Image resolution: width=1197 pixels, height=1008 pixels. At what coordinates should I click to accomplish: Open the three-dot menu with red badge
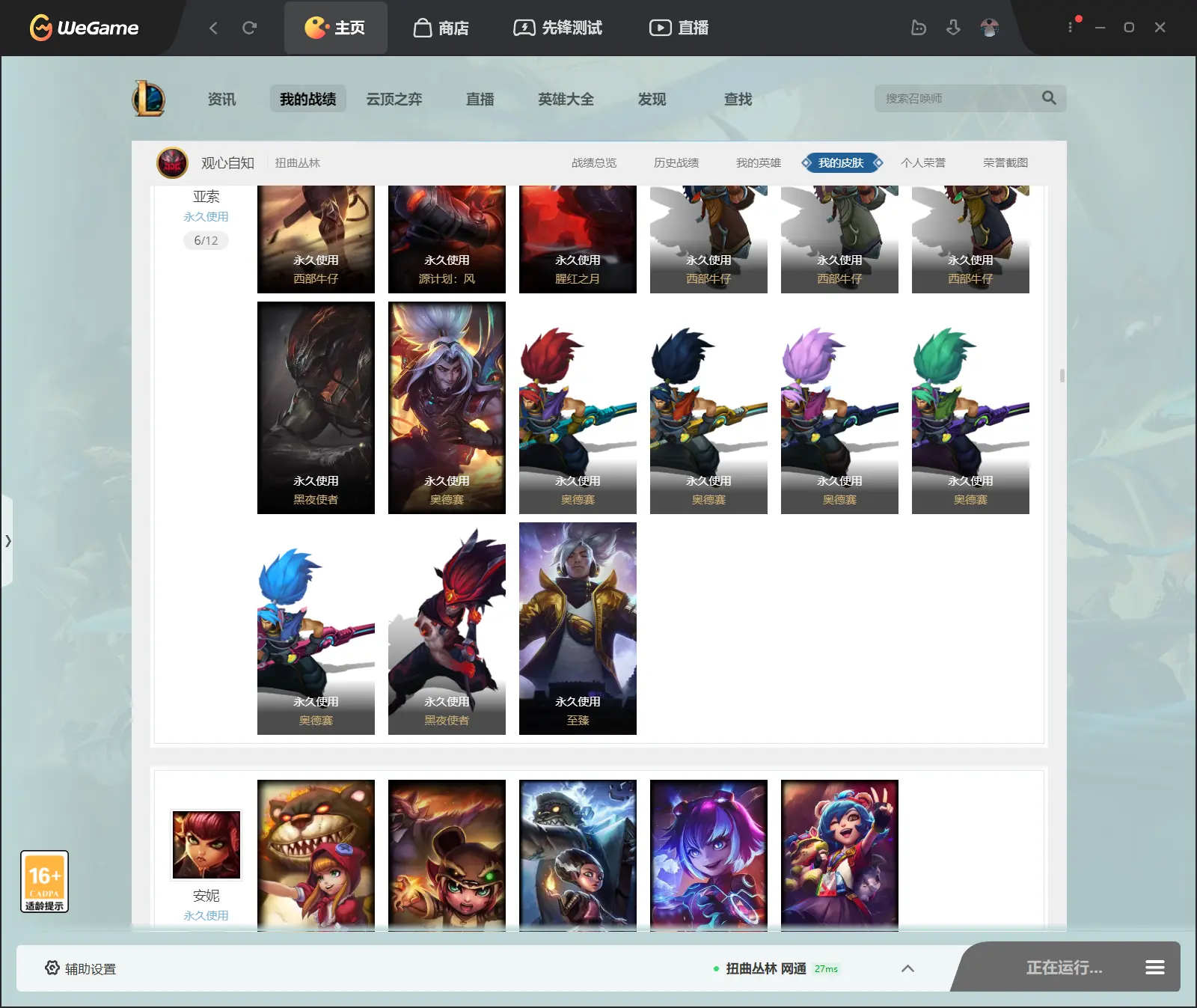point(1071,27)
